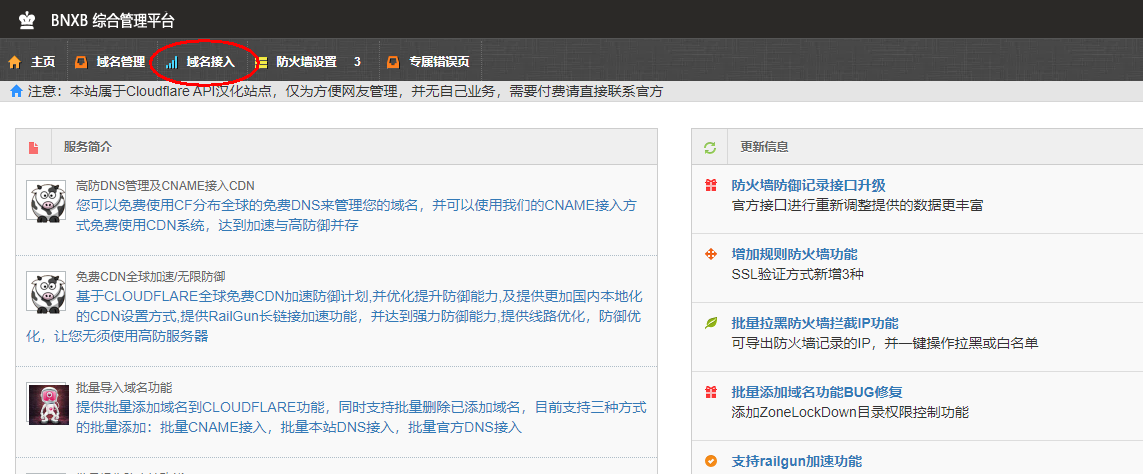Click the orange home icon in navbar
The width and height of the screenshot is (1143, 474).
[14, 62]
